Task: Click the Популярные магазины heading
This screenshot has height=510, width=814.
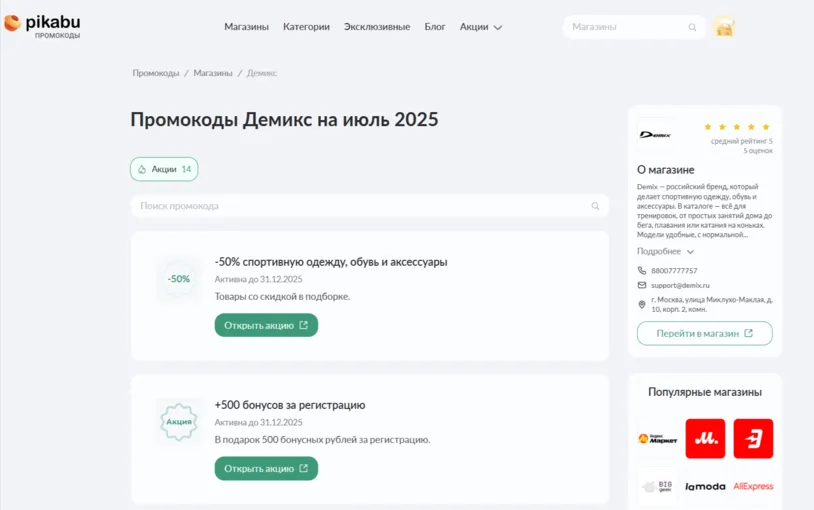Action: pyautogui.click(x=704, y=392)
